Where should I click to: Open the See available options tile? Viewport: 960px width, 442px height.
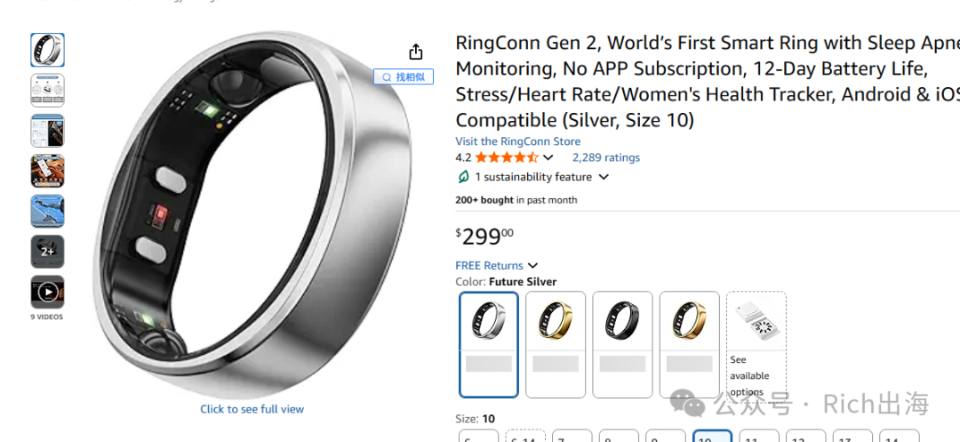756,345
